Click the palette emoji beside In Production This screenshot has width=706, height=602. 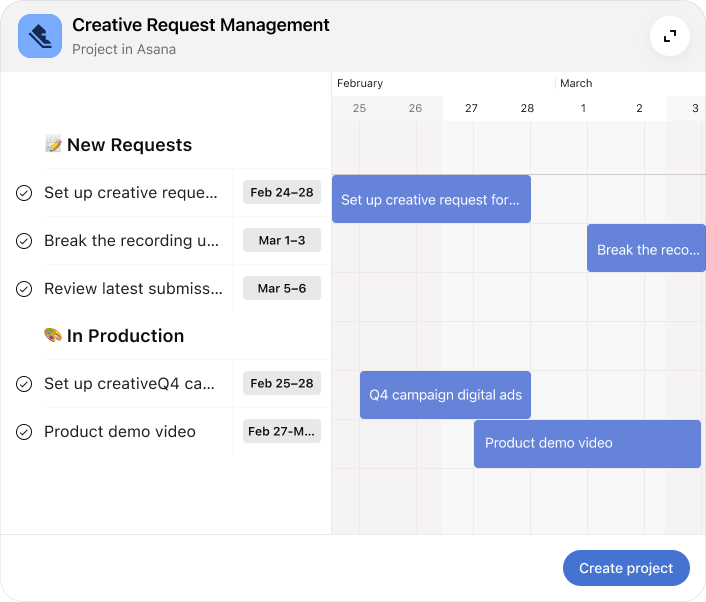(x=54, y=336)
